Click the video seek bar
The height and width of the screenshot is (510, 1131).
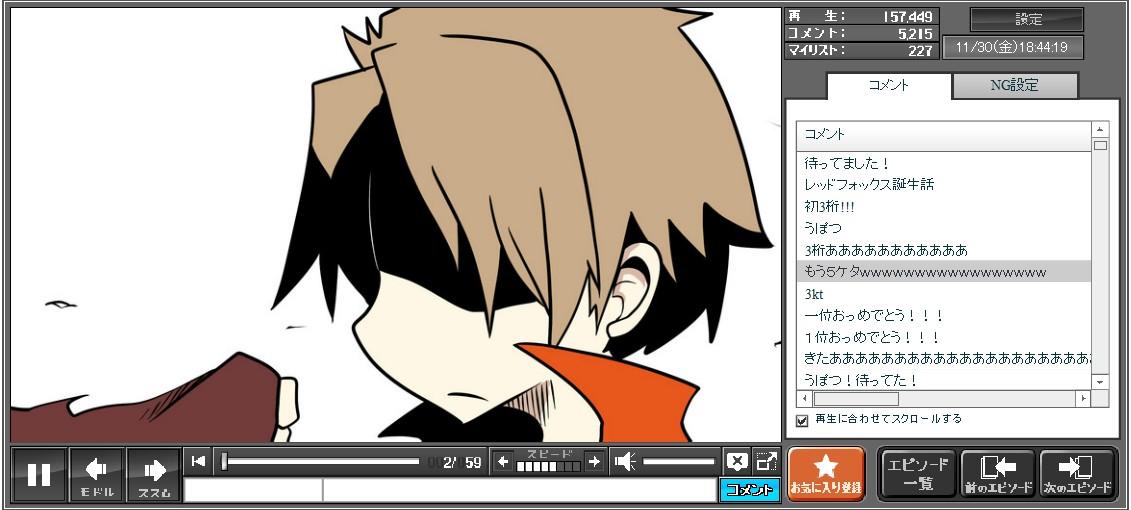pyautogui.click(x=320, y=461)
